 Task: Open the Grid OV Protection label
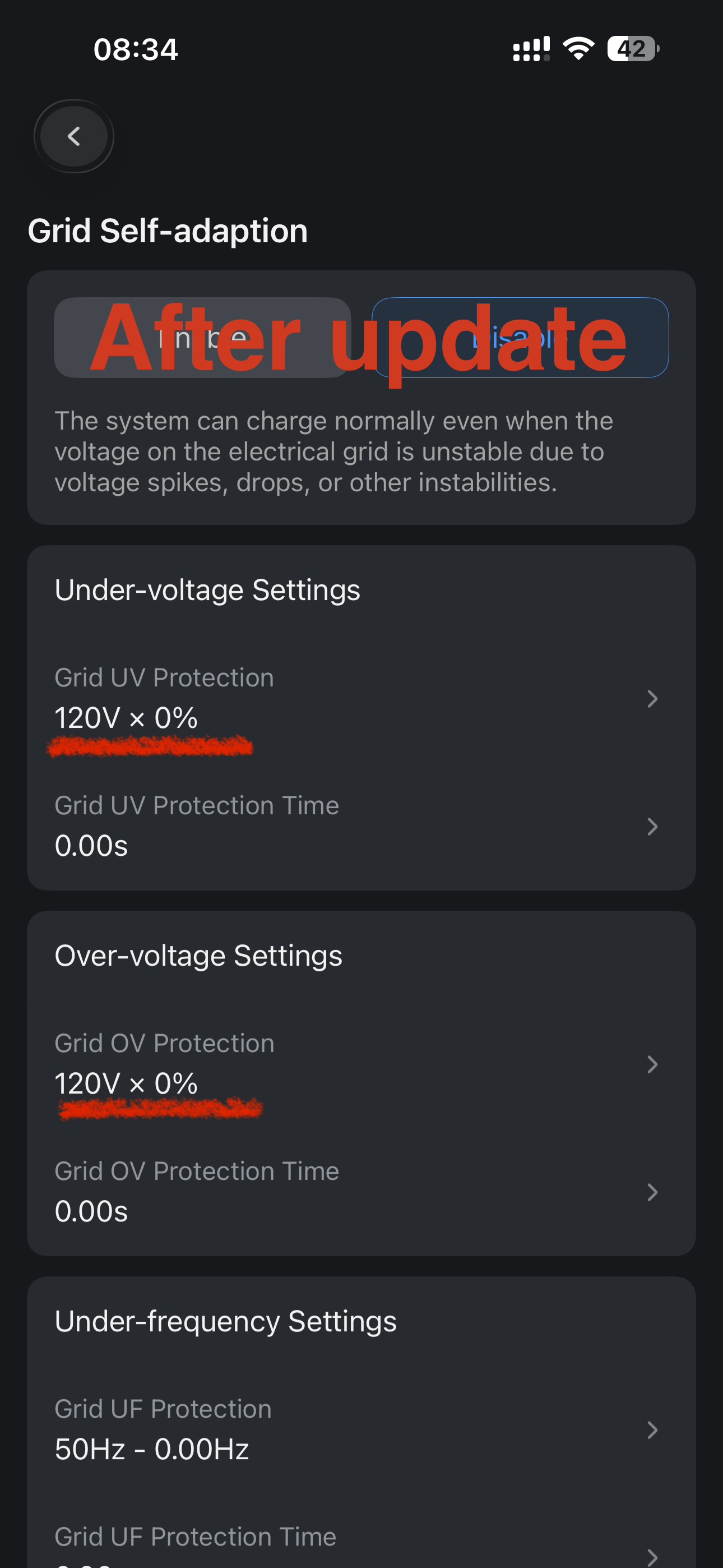164,1043
